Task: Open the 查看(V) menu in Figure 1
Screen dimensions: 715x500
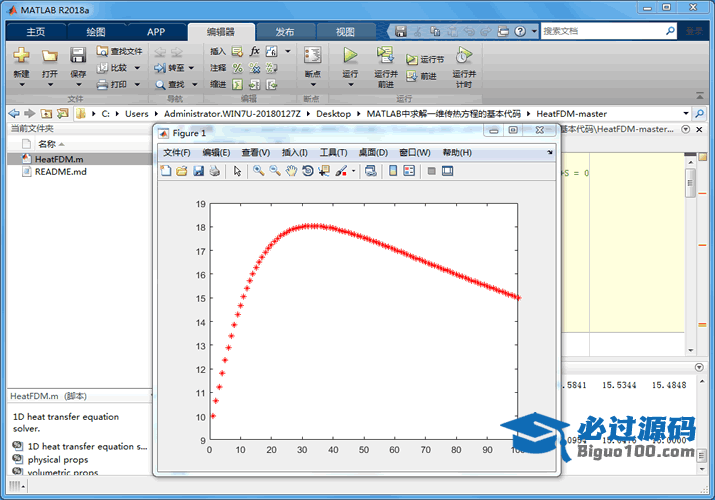Action: point(256,153)
